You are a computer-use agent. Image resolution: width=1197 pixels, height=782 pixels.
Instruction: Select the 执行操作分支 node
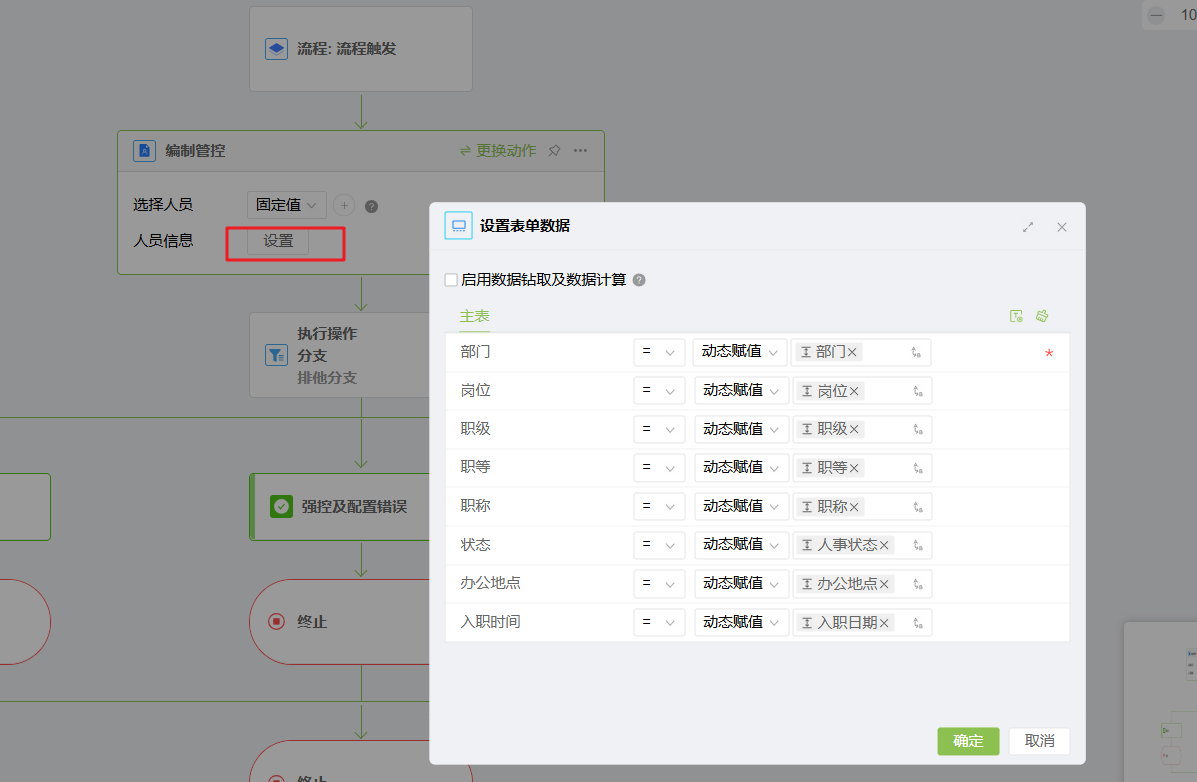(340, 355)
